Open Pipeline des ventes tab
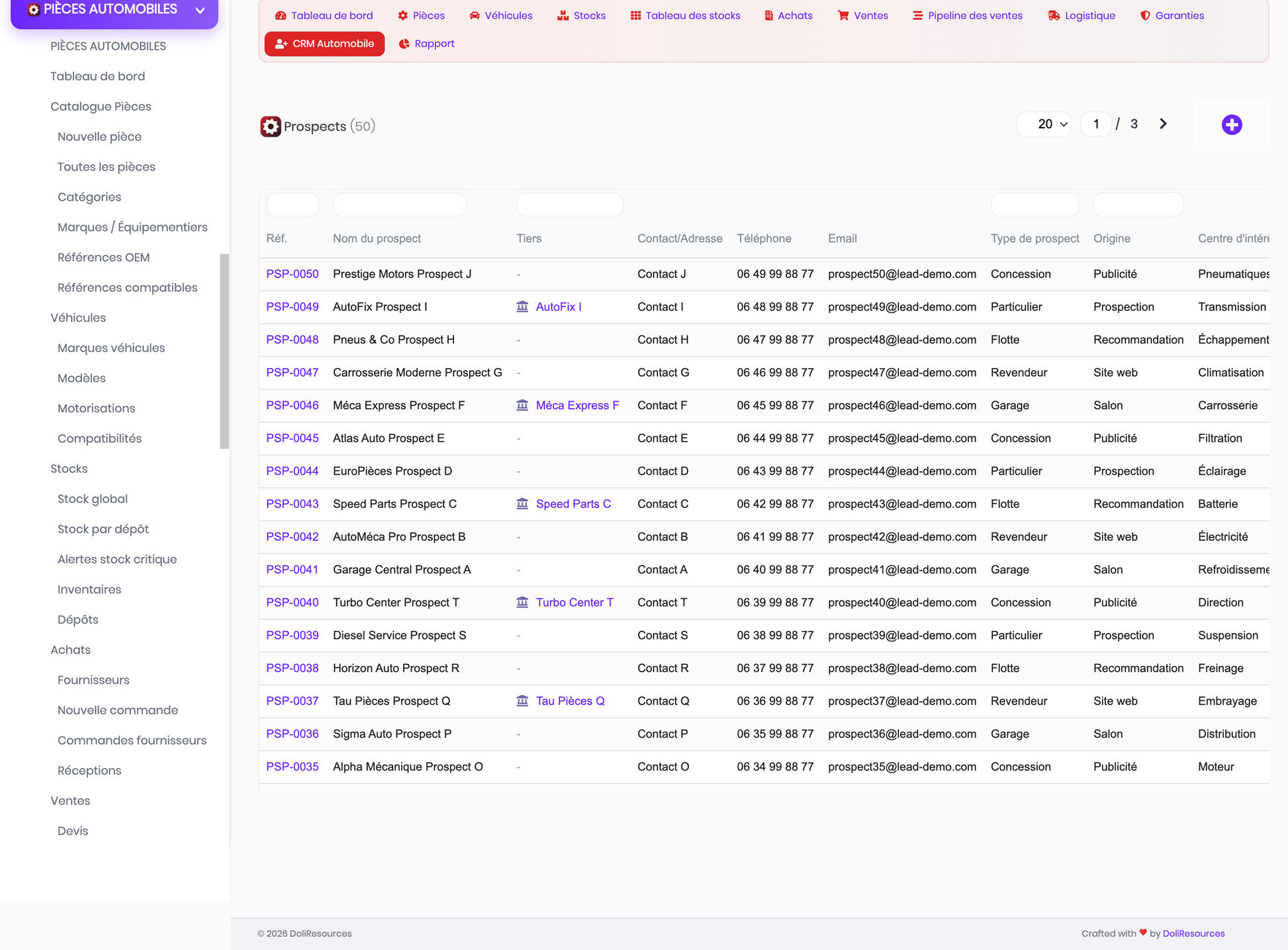The height and width of the screenshot is (950, 1288). (x=967, y=16)
